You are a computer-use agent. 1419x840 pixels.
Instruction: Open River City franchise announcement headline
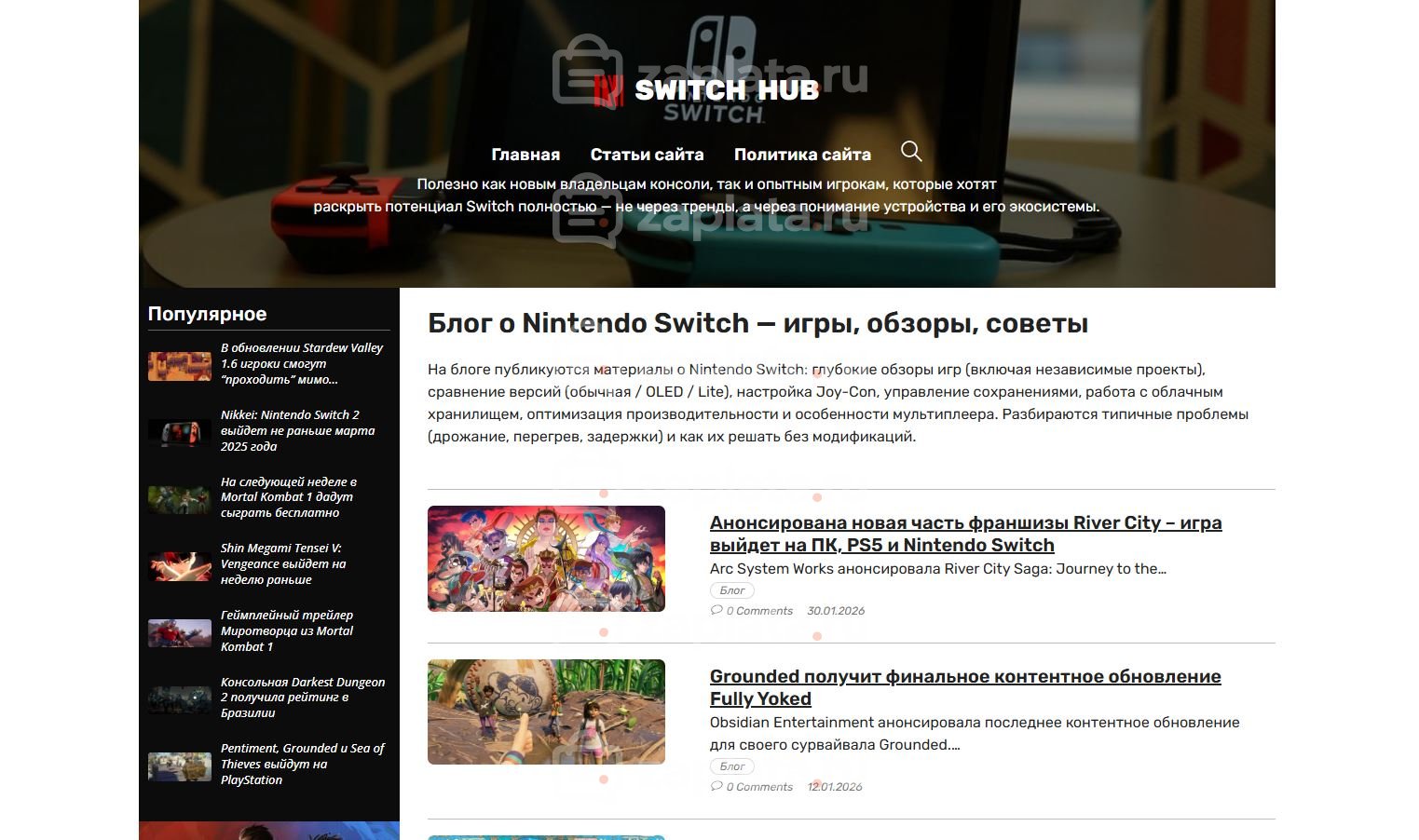(x=965, y=534)
